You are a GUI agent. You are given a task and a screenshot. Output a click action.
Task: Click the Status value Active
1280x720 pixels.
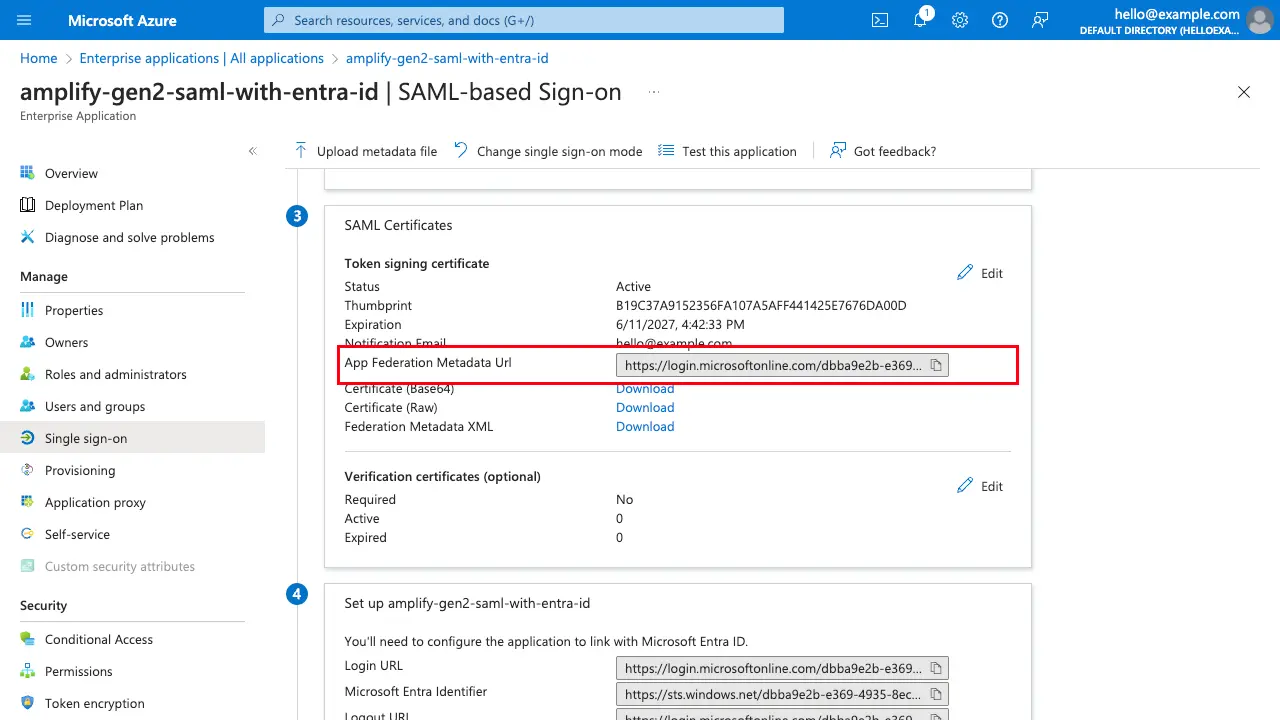[633, 286]
